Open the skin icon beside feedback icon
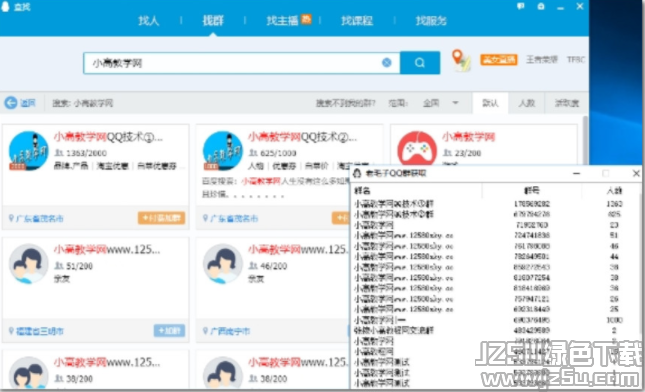 541,7
